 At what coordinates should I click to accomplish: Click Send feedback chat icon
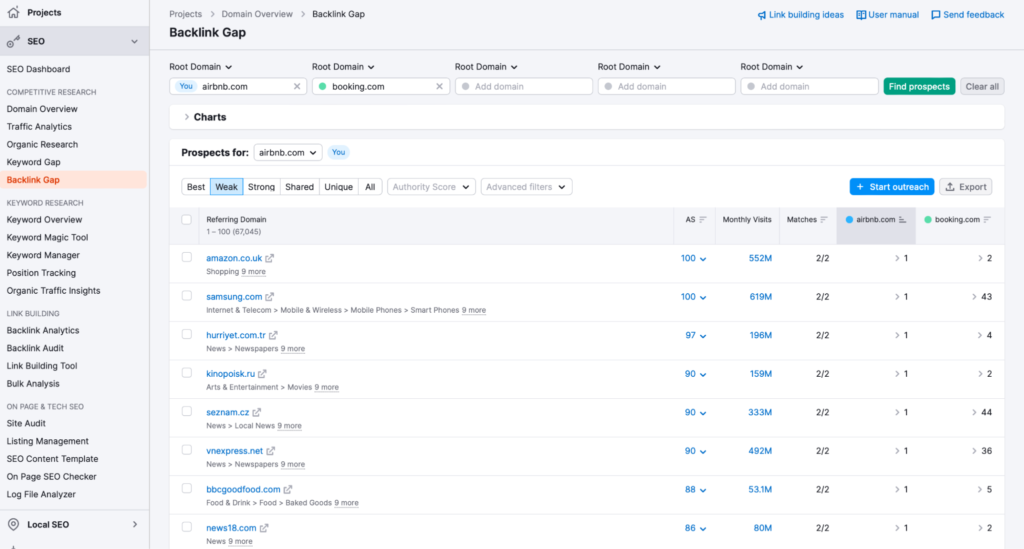point(935,15)
